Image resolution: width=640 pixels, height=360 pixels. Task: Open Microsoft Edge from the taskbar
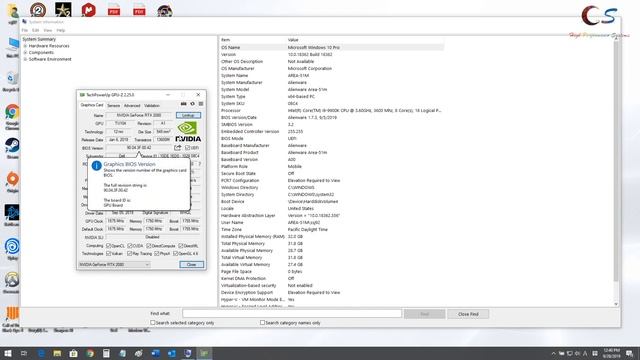tap(41, 353)
